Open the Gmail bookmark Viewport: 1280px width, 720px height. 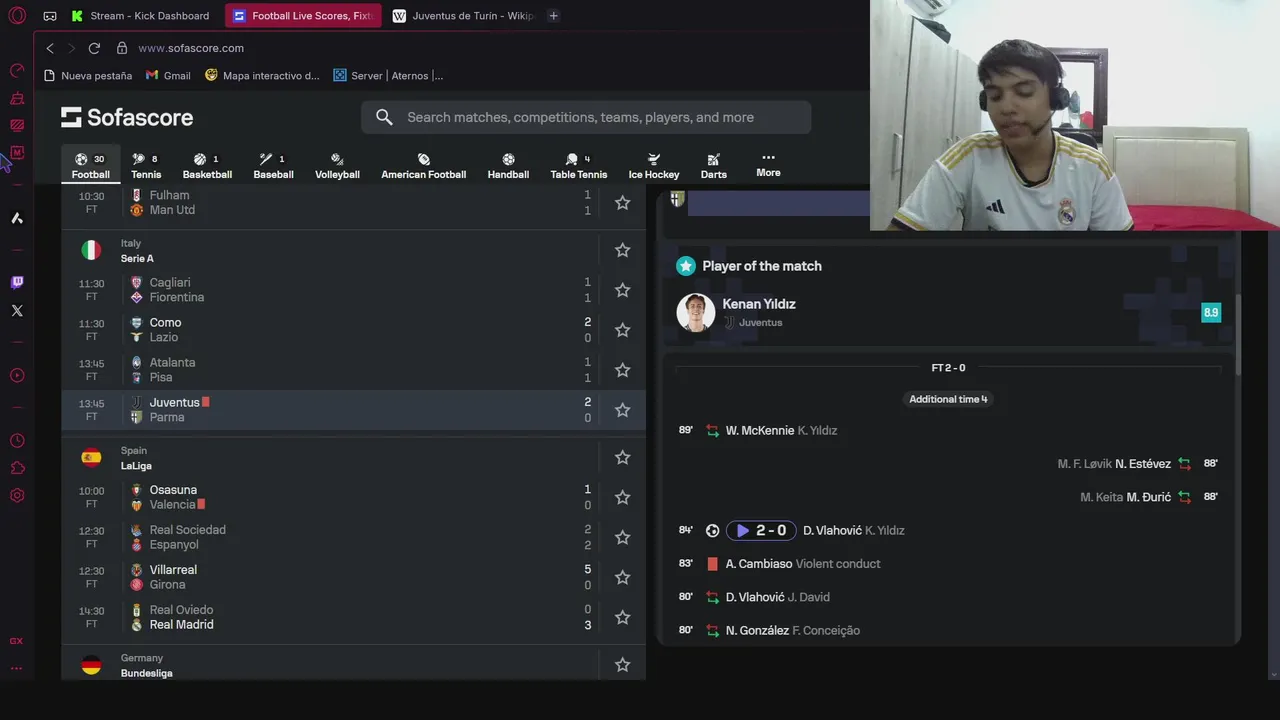[x=168, y=76]
